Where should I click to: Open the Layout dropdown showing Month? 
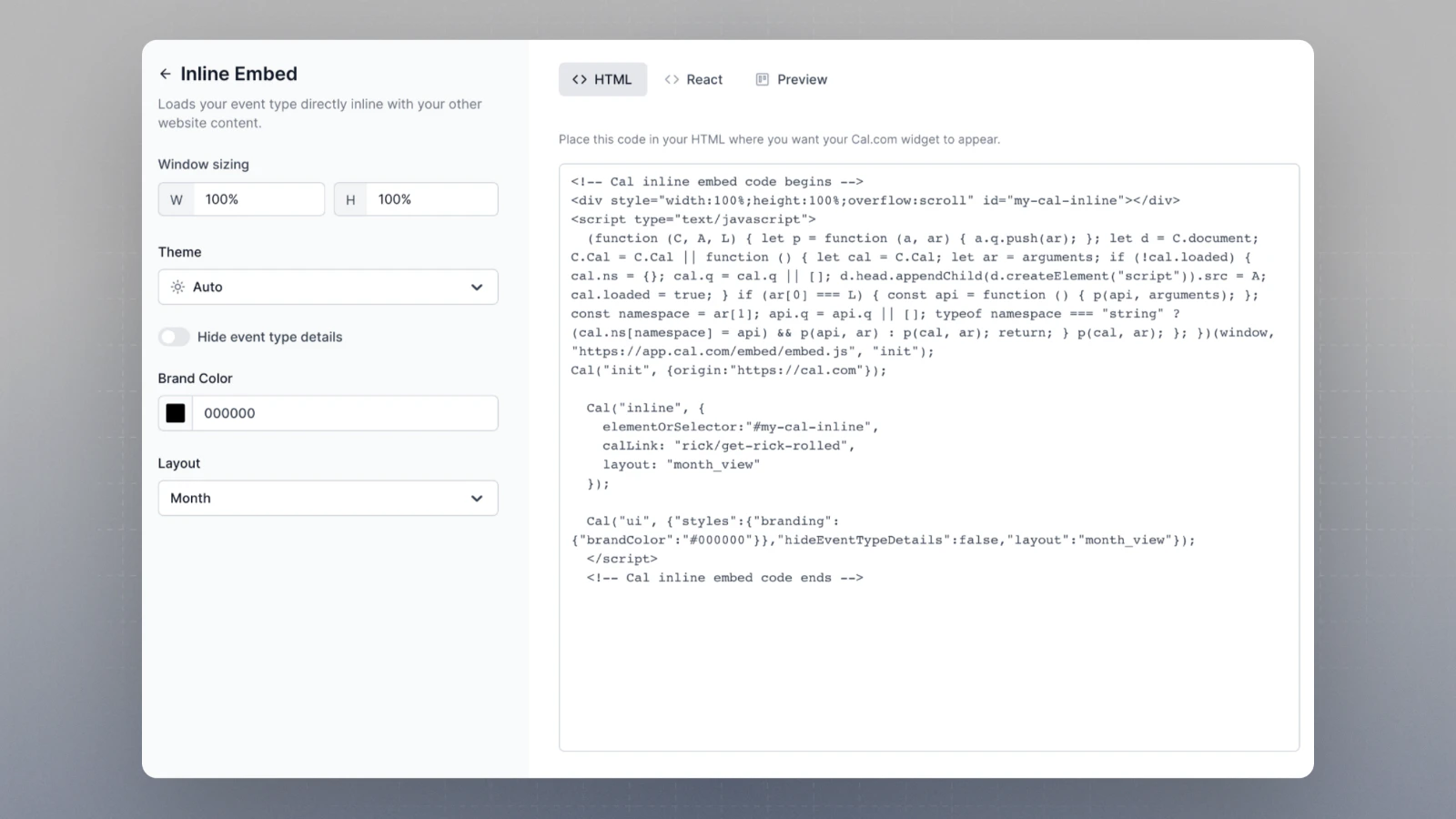(328, 498)
